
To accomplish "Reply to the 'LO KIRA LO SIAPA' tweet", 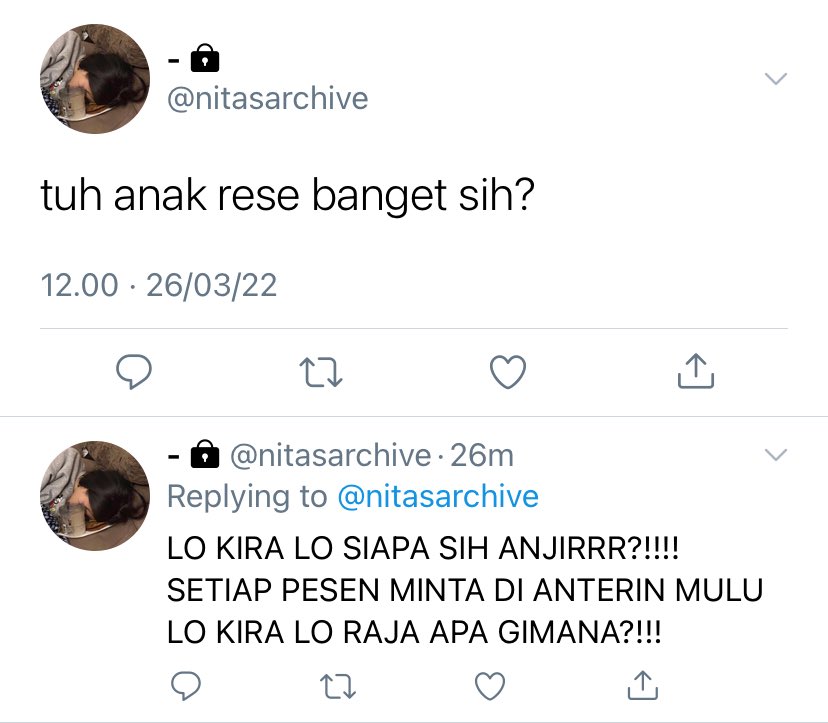I will (186, 686).
